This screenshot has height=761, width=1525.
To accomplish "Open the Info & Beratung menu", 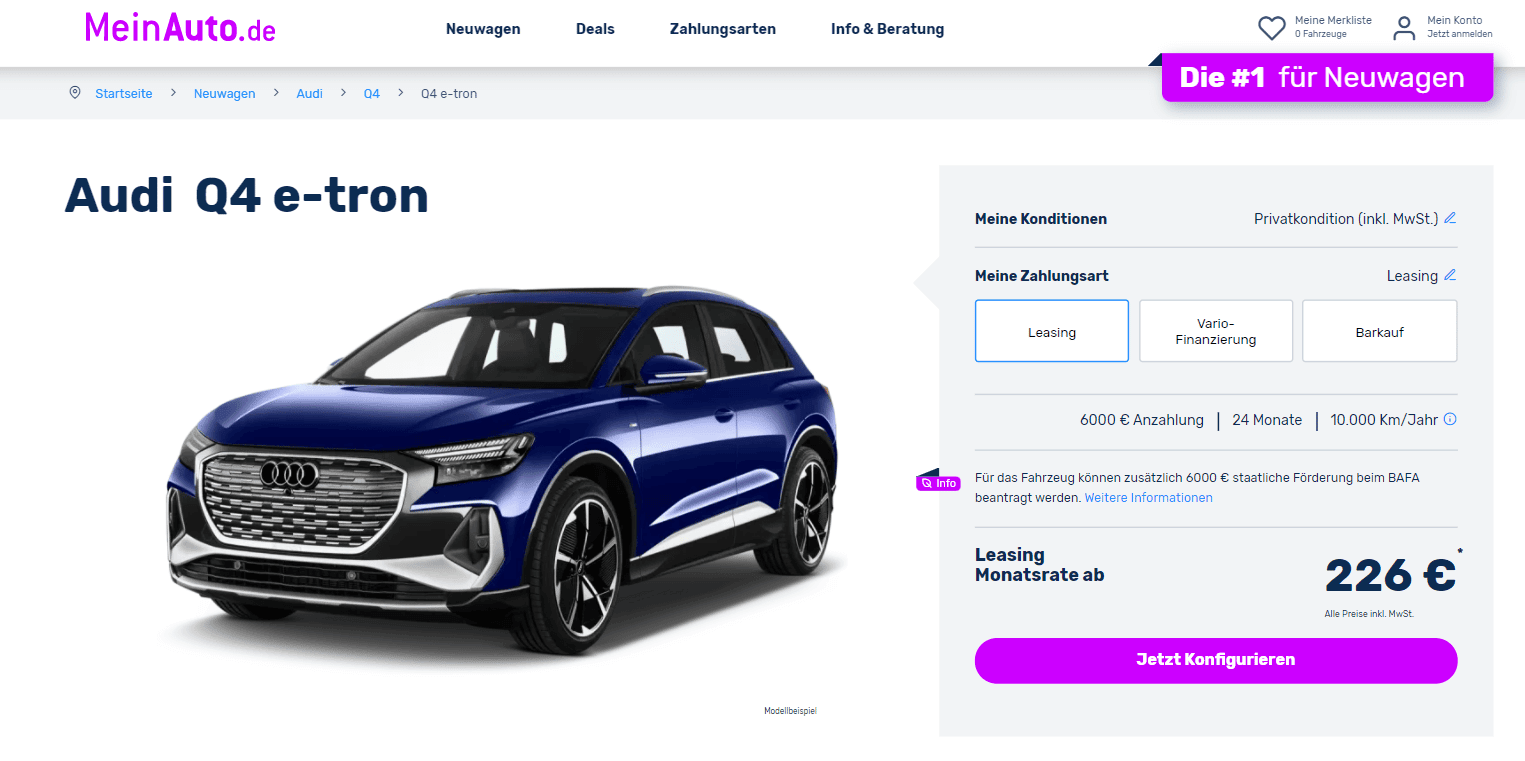I will click(887, 29).
